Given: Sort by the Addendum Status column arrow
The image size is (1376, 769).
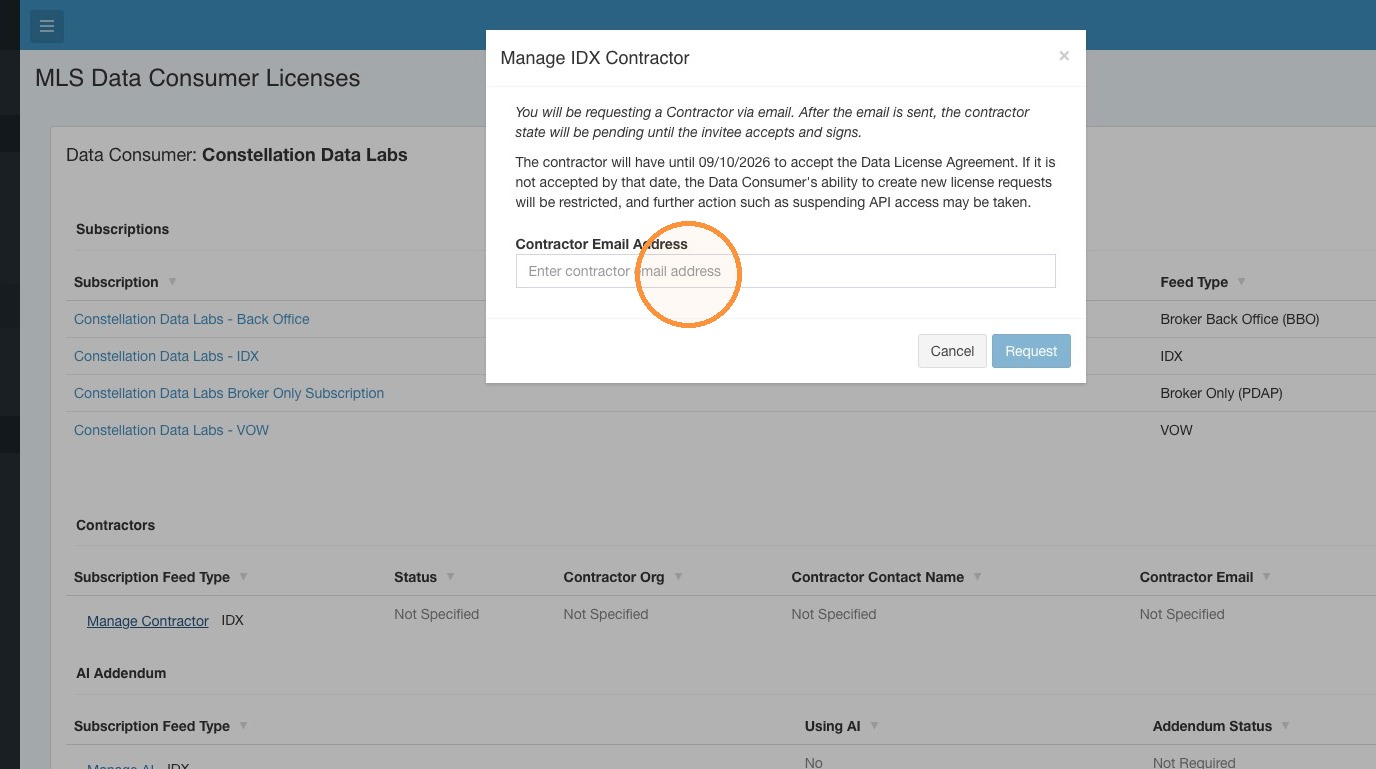Looking at the screenshot, I should click(x=1286, y=726).
